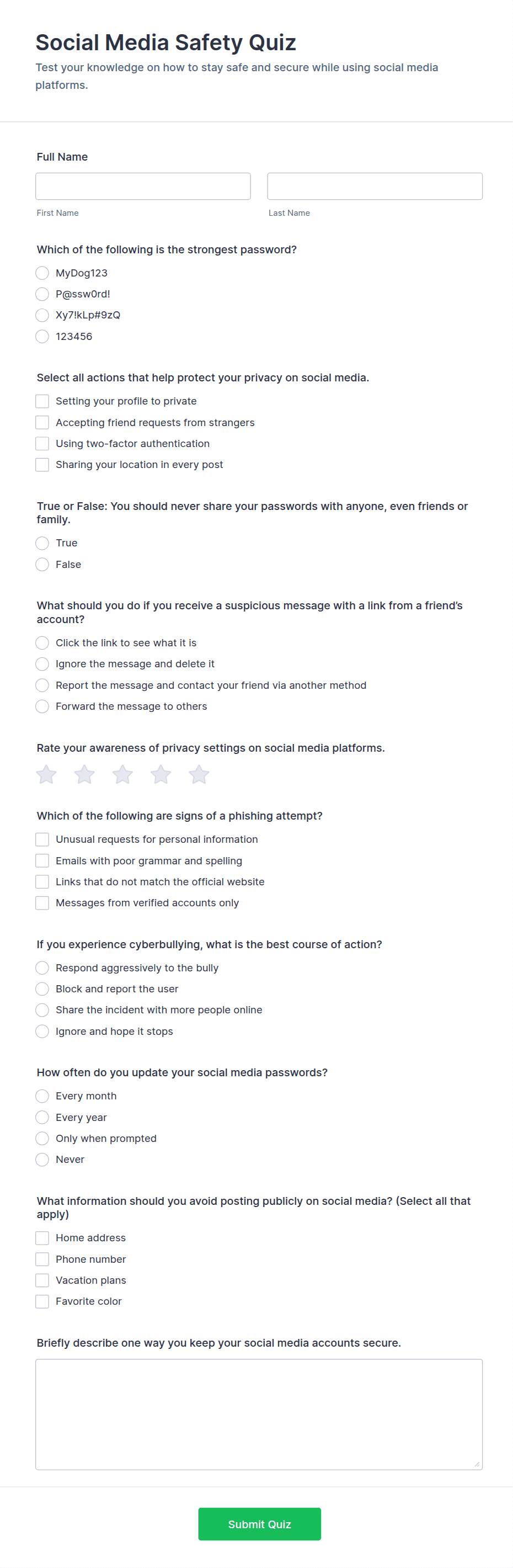Check Setting your profile to private
Viewport: 513px width, 1568px height.
click(42, 401)
